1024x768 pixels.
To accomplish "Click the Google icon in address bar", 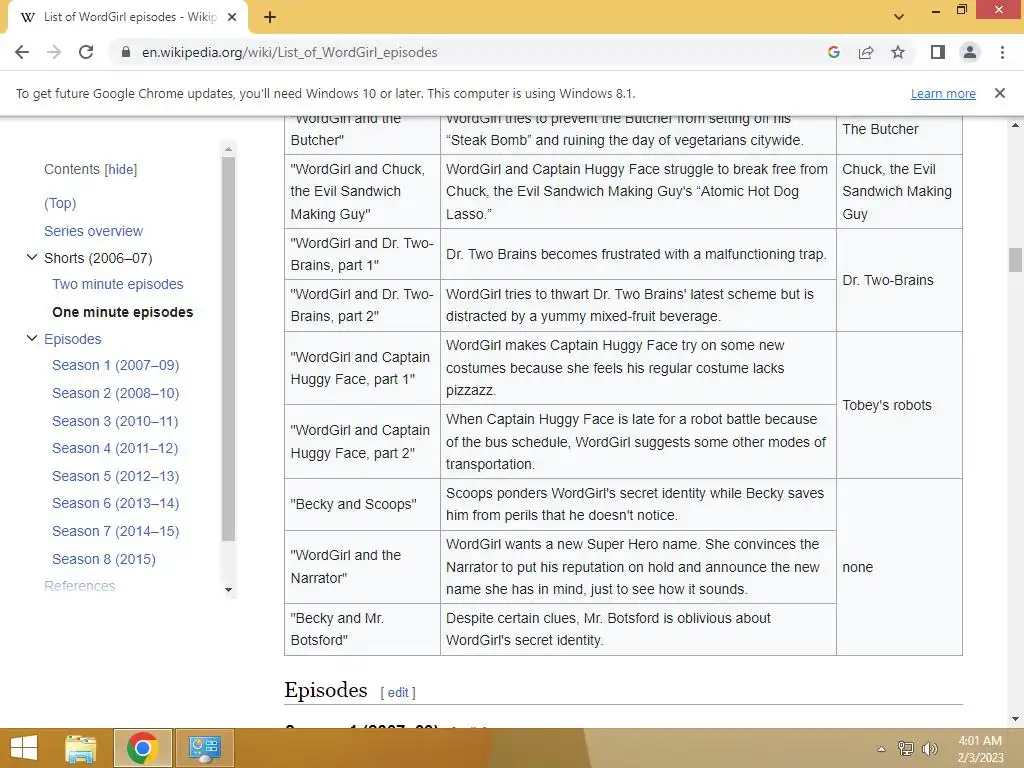I will [833, 52].
